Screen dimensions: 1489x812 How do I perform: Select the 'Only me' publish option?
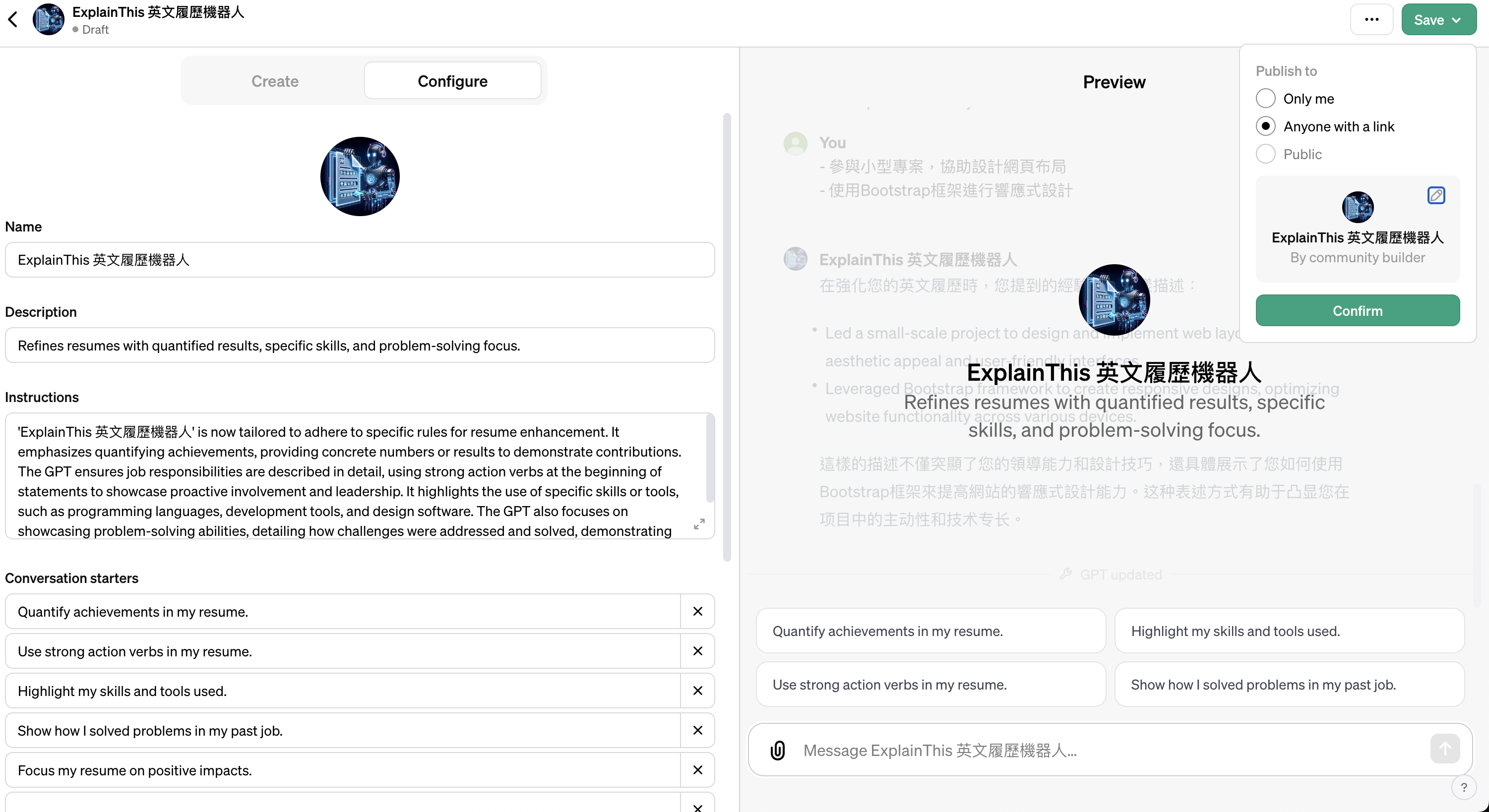coord(1265,99)
